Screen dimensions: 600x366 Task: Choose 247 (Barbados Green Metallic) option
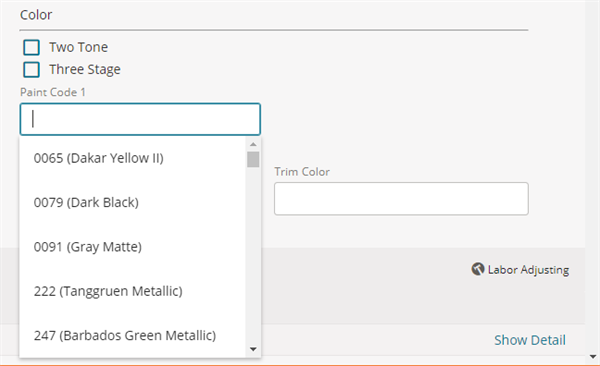(132, 336)
